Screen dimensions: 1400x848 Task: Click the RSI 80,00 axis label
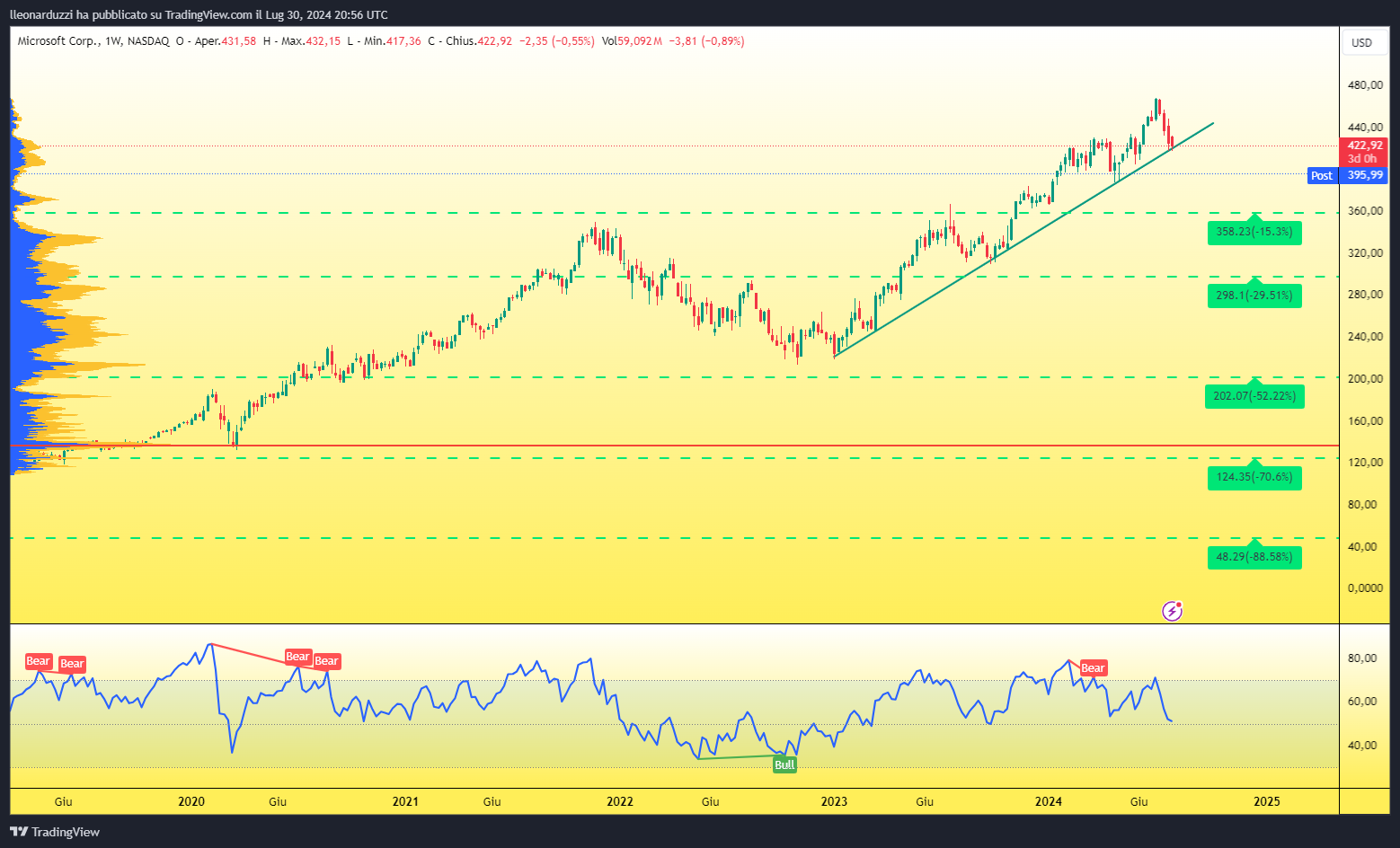(1362, 658)
